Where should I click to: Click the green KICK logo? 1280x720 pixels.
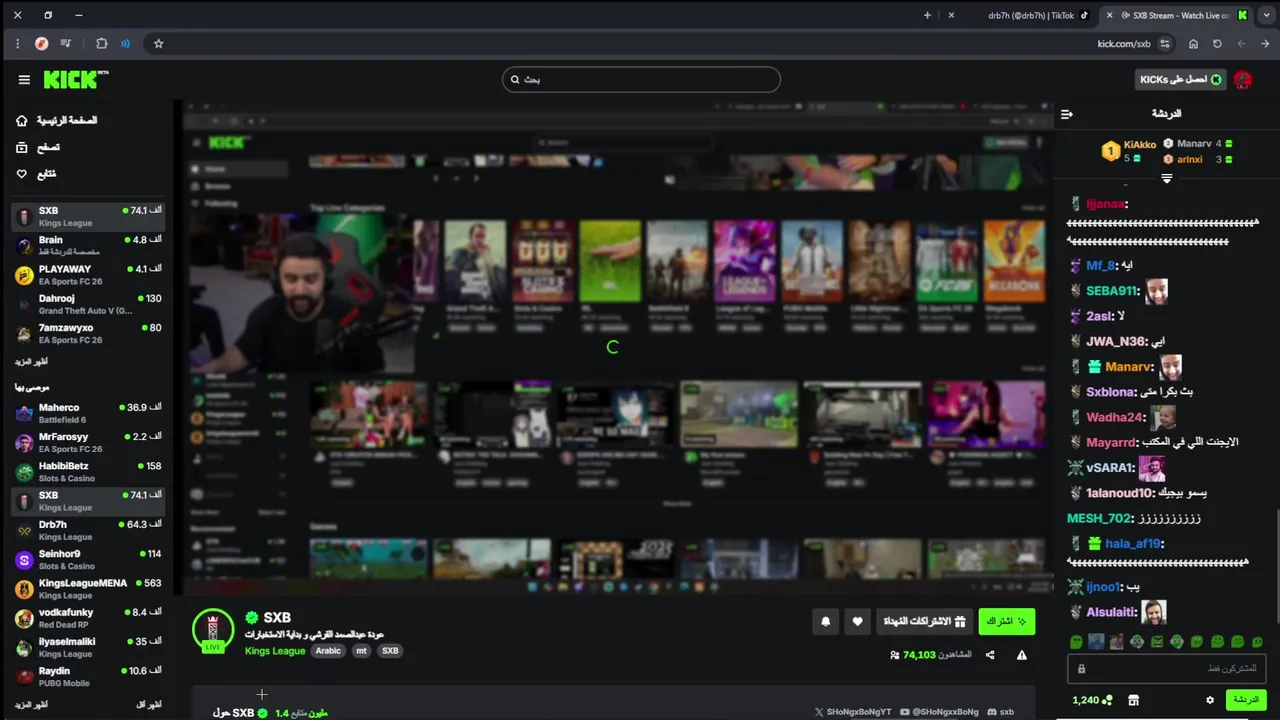[x=75, y=80]
